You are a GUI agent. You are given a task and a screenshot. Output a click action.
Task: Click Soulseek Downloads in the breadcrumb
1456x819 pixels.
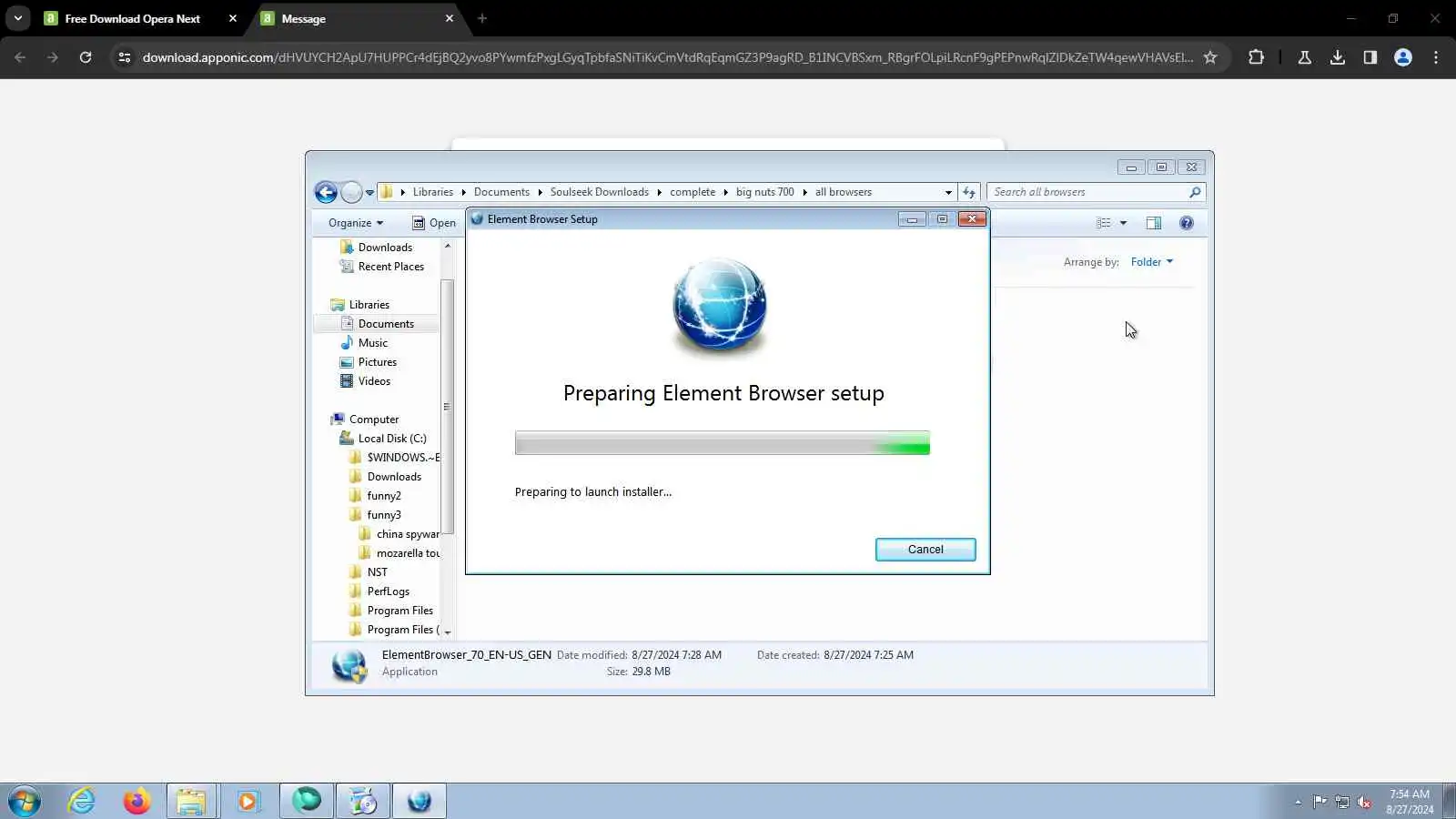click(x=600, y=192)
